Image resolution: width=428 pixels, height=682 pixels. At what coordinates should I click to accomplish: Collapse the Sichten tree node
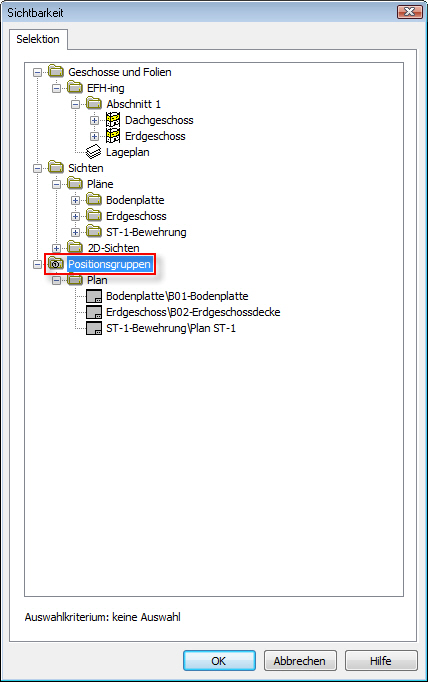37,168
